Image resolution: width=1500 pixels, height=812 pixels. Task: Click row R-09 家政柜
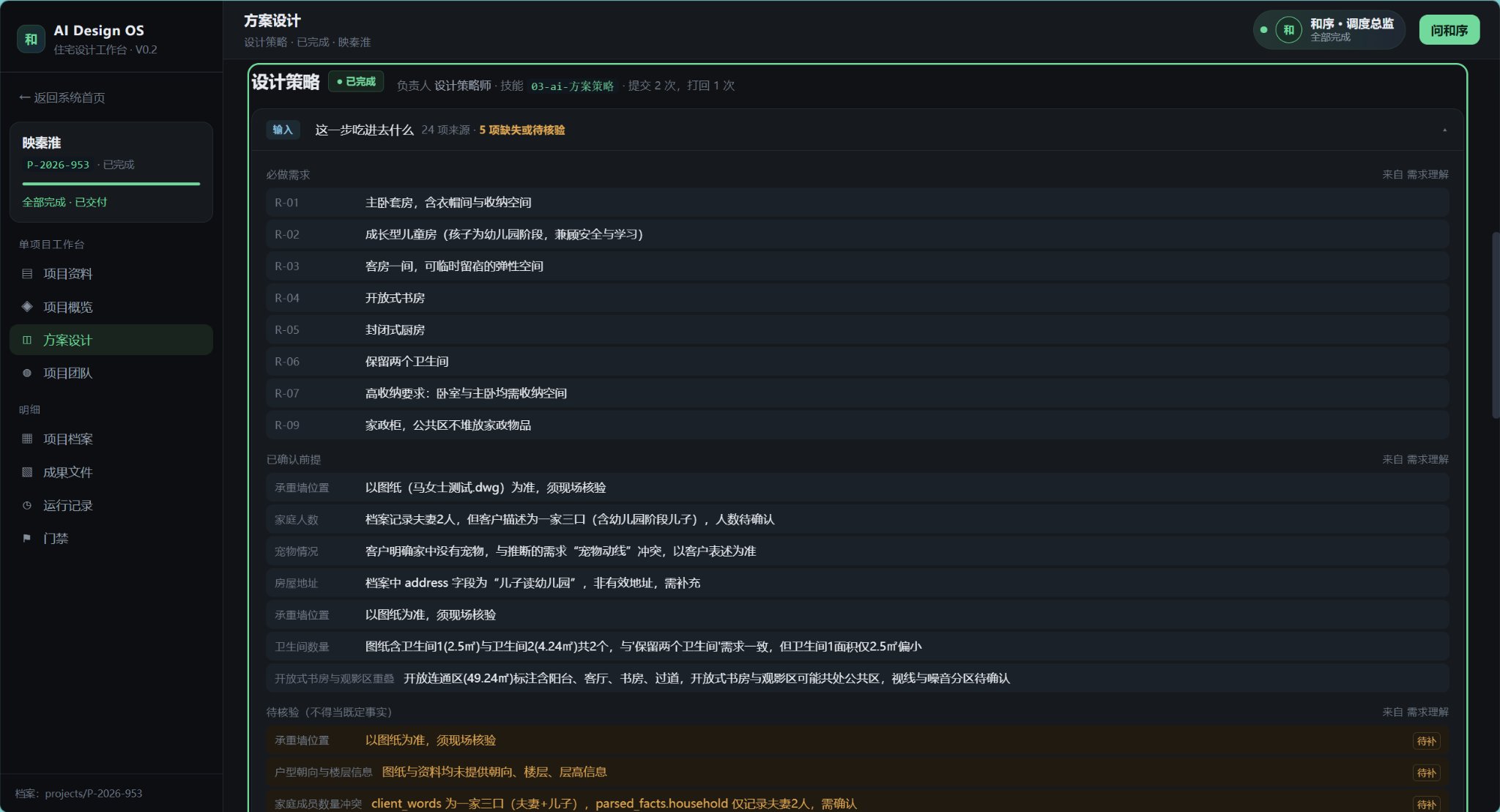(858, 425)
